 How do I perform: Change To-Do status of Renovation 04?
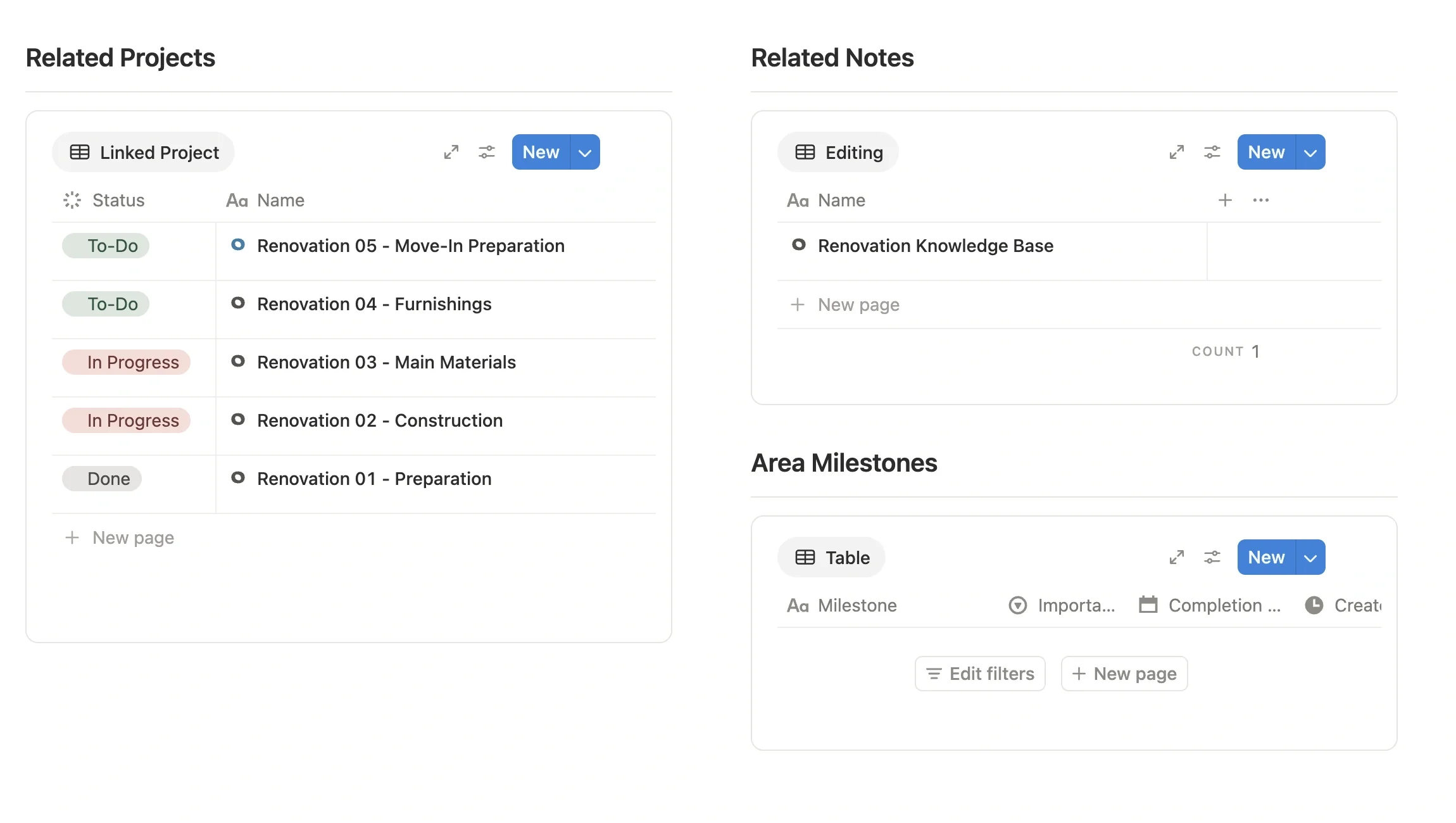click(106, 304)
